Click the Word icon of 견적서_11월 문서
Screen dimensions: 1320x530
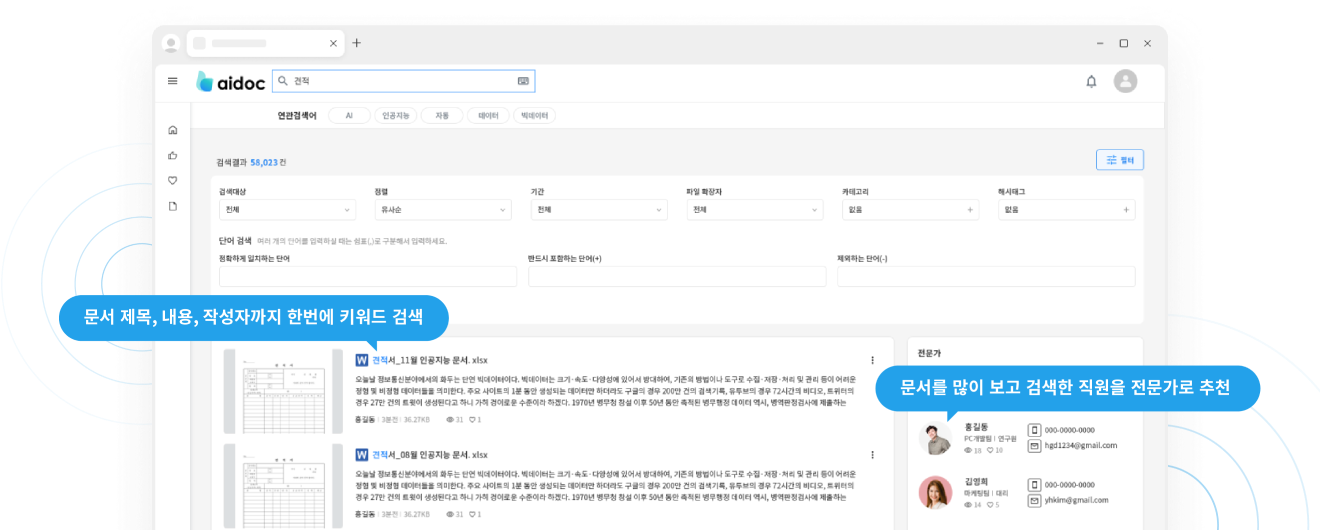point(362,360)
